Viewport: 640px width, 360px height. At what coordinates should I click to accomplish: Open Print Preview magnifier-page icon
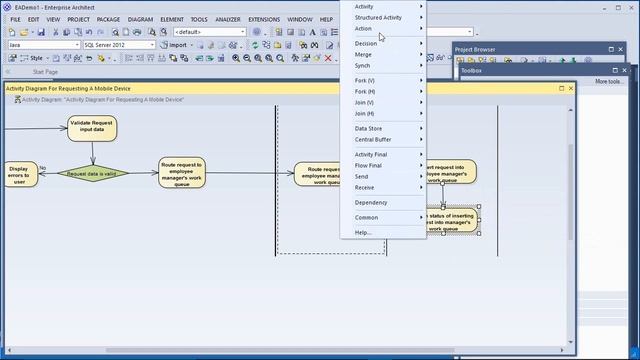pos(115,32)
